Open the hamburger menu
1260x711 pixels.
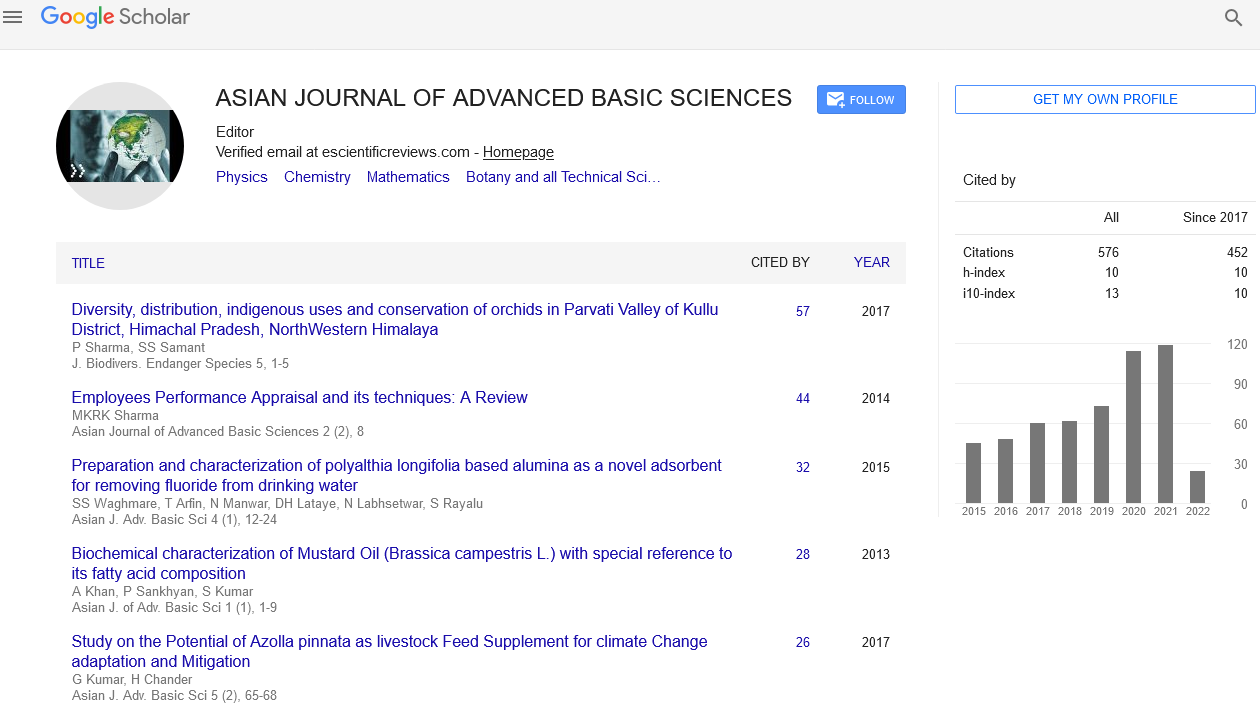pos(13,17)
